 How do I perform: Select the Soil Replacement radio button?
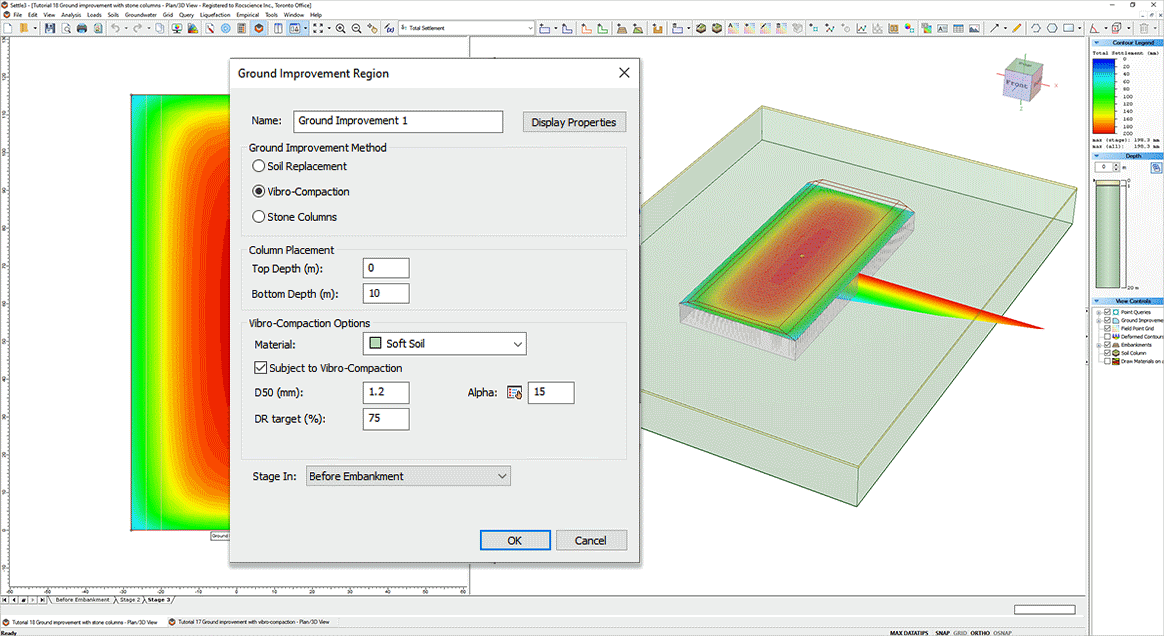258,166
